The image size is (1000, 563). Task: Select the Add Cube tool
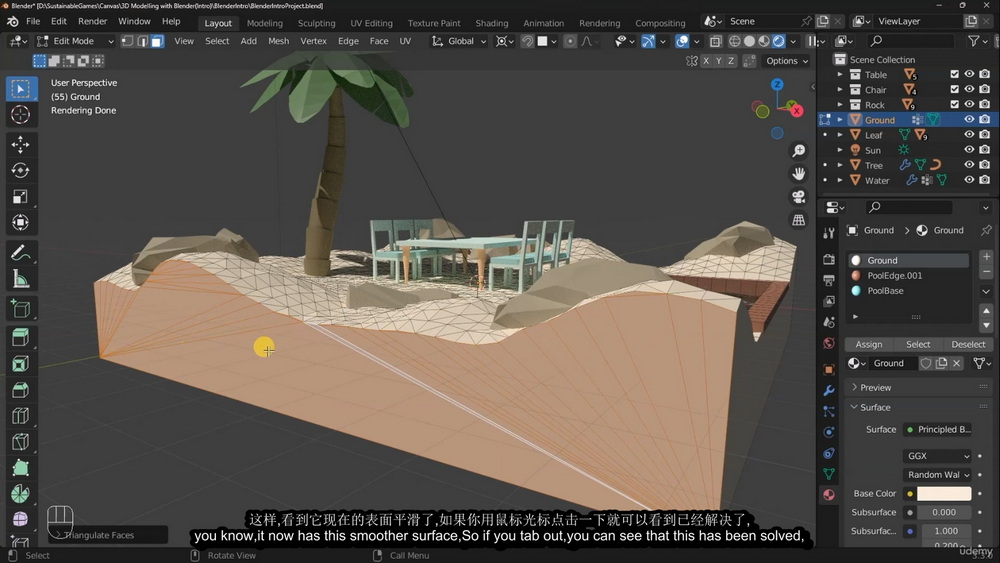point(20,309)
